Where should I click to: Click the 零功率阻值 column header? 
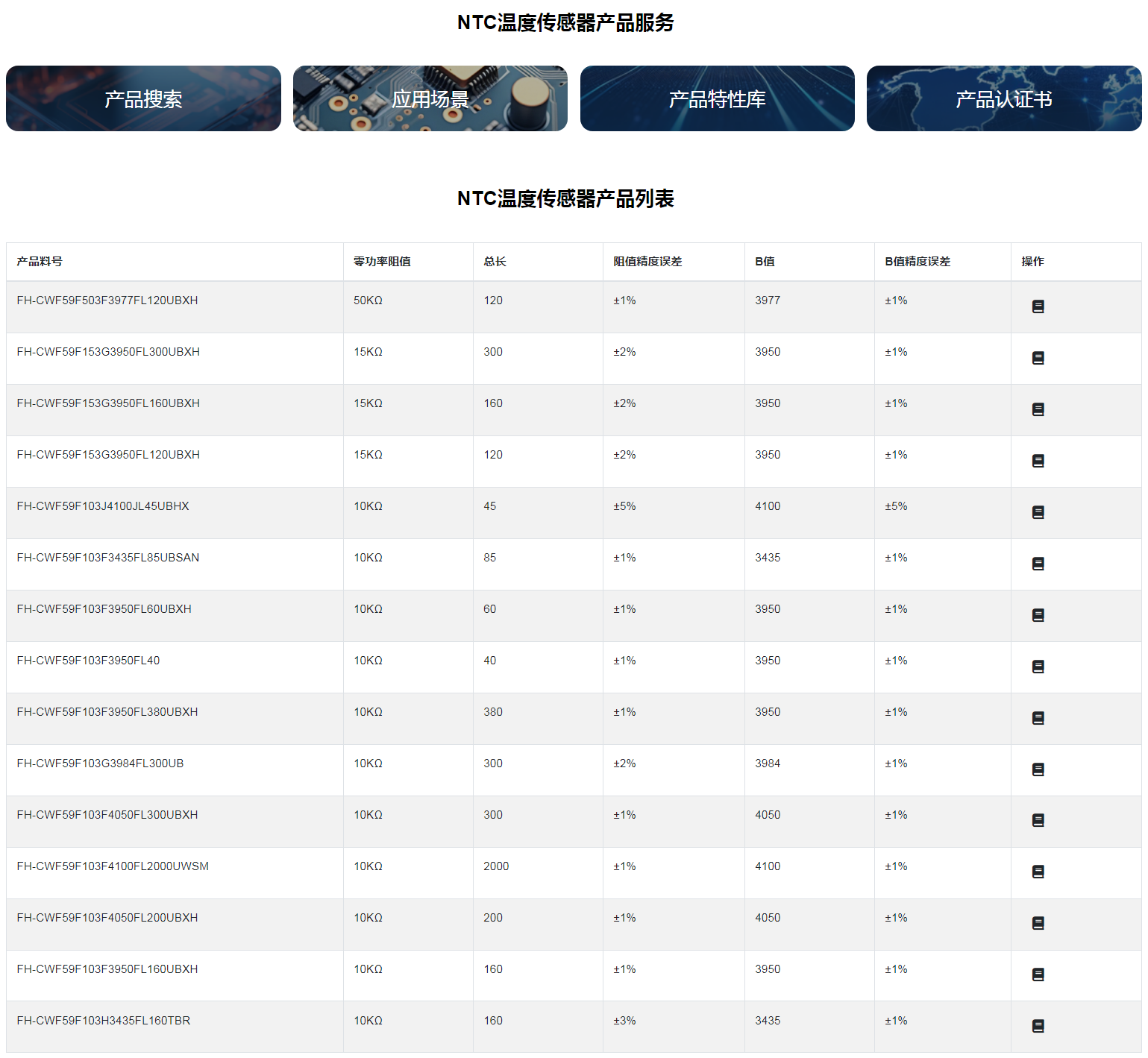(x=382, y=262)
